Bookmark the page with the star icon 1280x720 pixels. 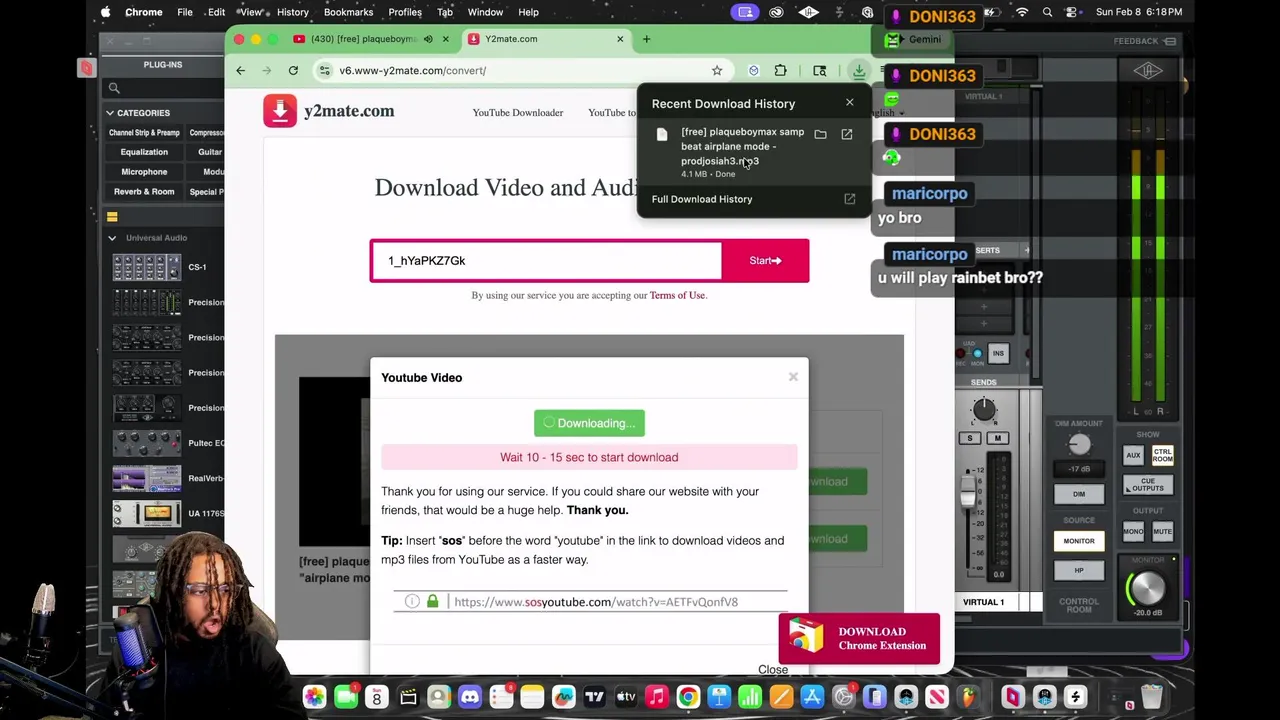click(x=717, y=70)
